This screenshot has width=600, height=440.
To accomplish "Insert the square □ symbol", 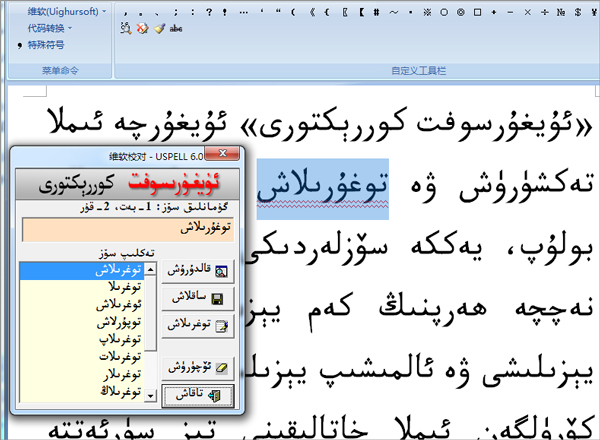I will [x=478, y=13].
